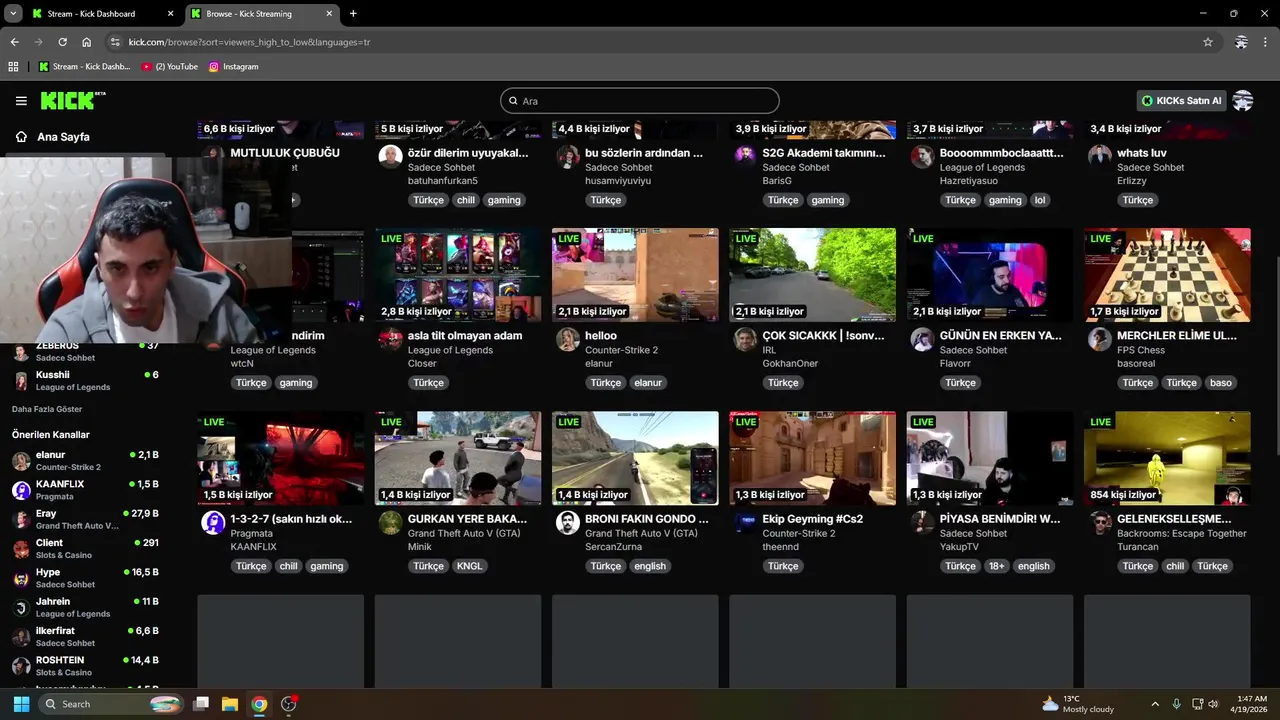This screenshot has width=1280, height=720.
Task: Open the sidebar channel Eray
Action: pyautogui.click(x=85, y=519)
